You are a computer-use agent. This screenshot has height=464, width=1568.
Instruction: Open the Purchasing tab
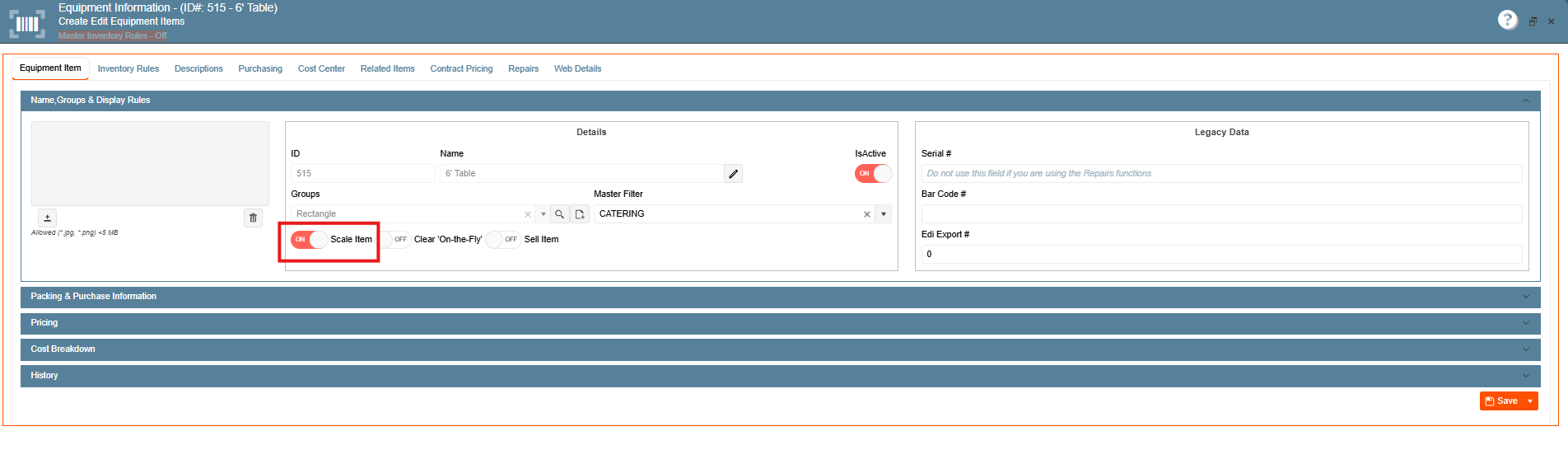point(260,68)
